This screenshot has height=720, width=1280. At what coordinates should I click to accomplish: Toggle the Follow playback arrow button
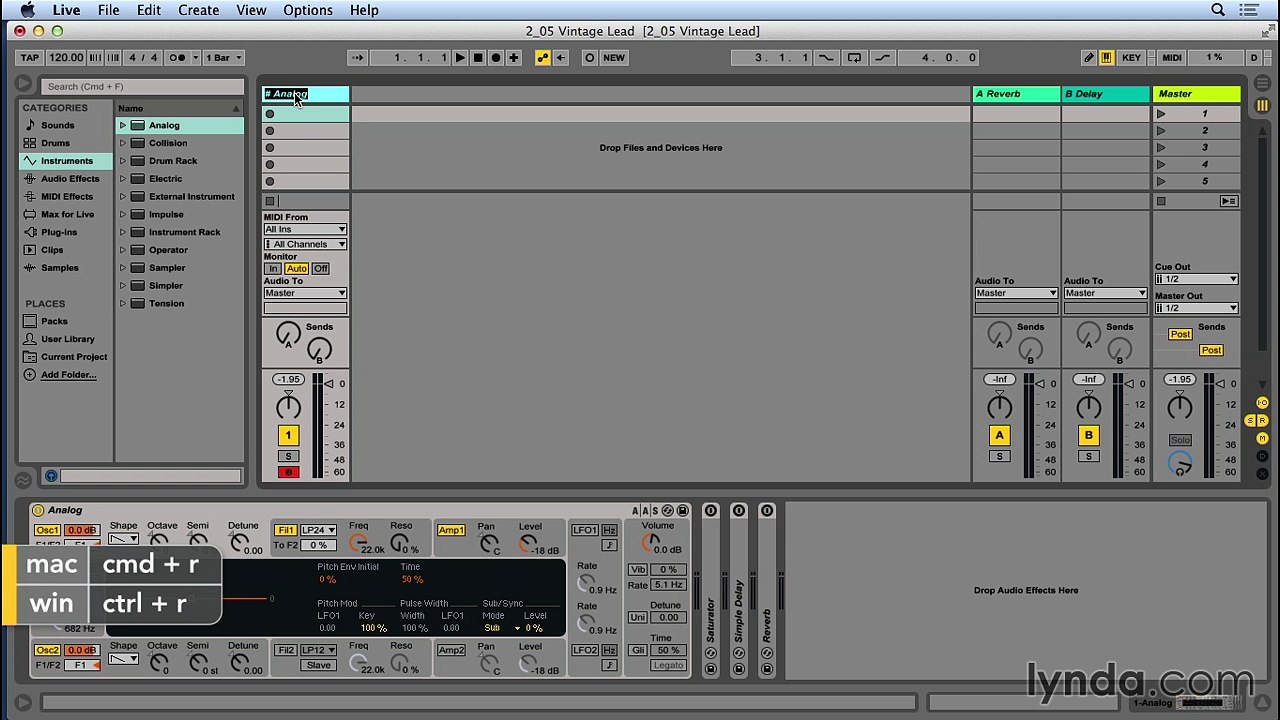(x=358, y=58)
